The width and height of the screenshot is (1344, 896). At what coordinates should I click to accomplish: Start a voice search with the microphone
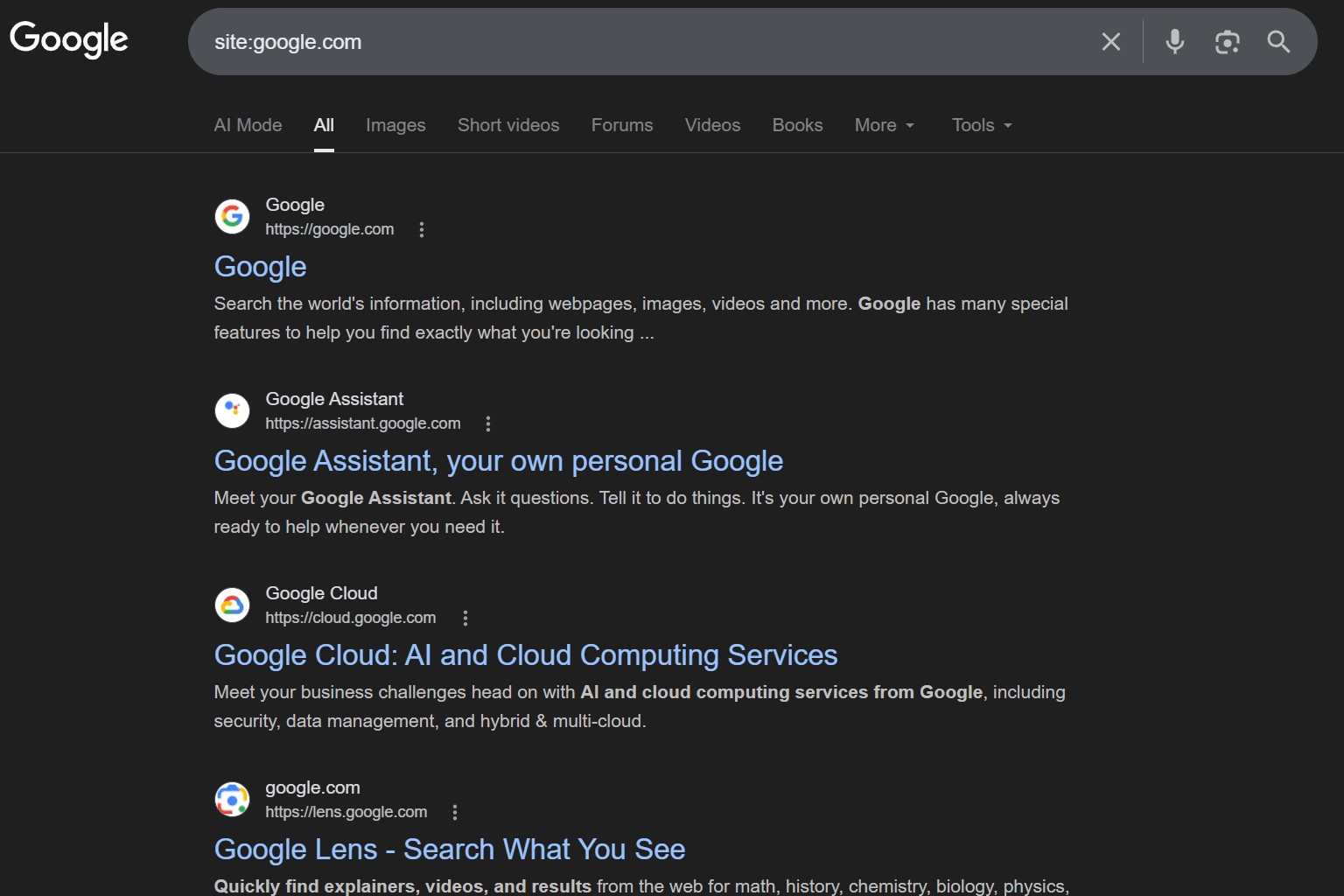[1174, 41]
